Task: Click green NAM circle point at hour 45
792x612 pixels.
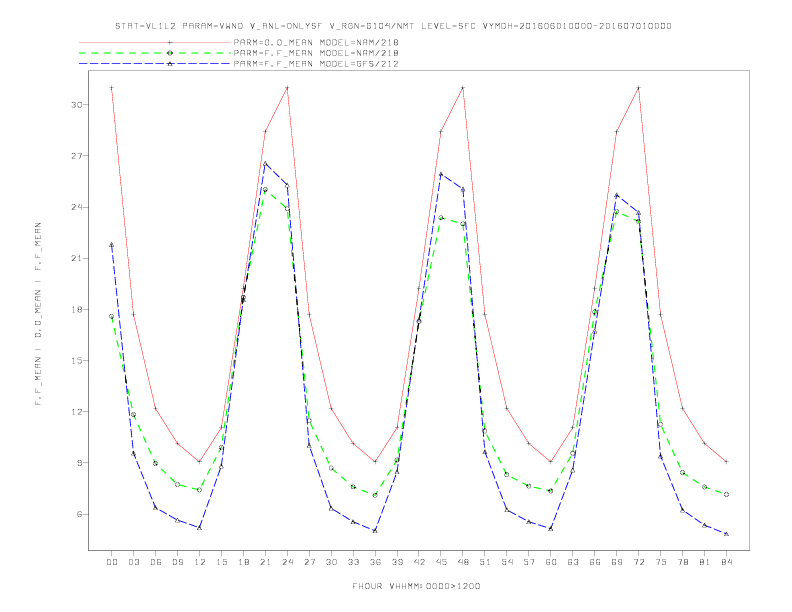Action: [441, 218]
